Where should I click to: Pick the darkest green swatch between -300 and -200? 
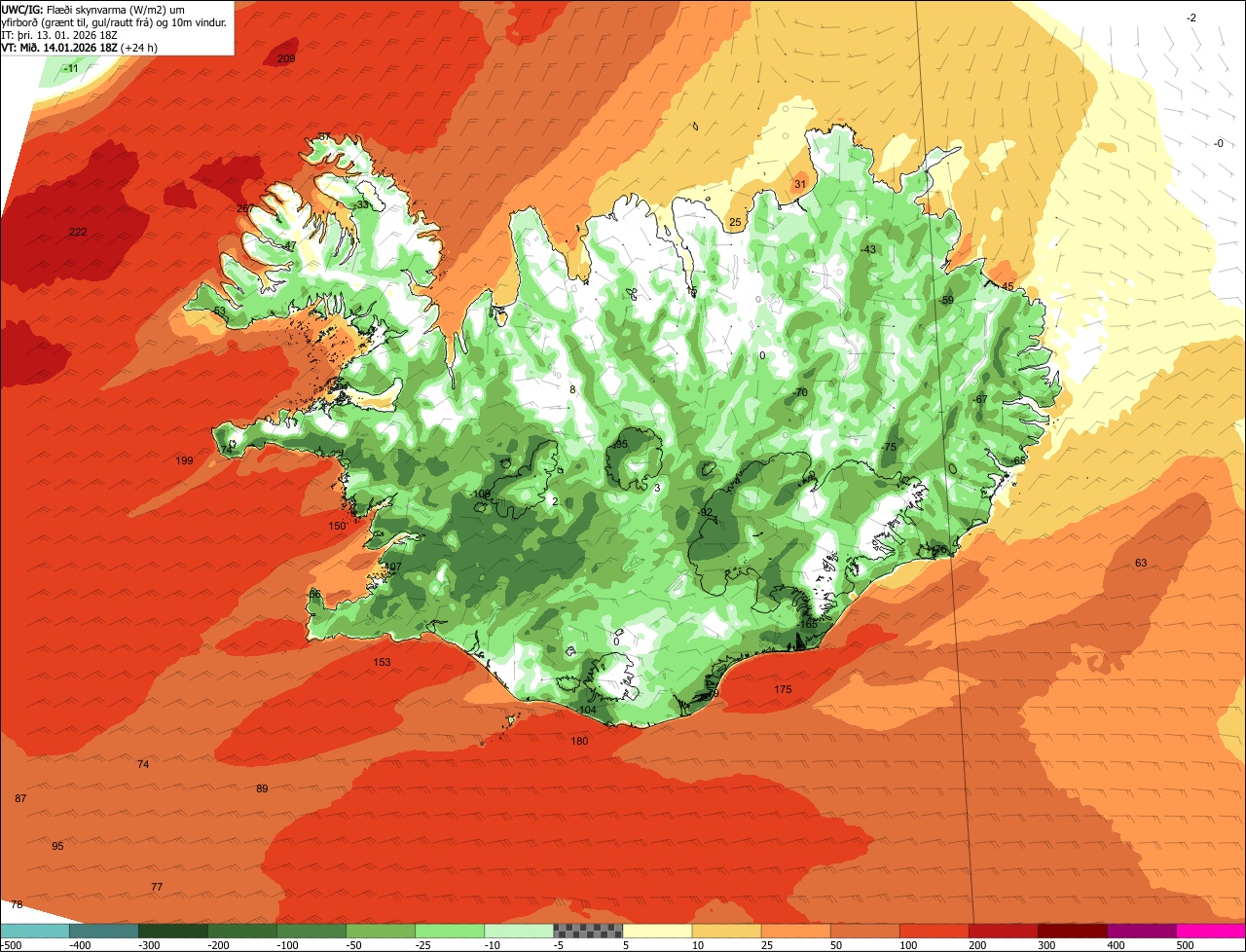[173, 931]
